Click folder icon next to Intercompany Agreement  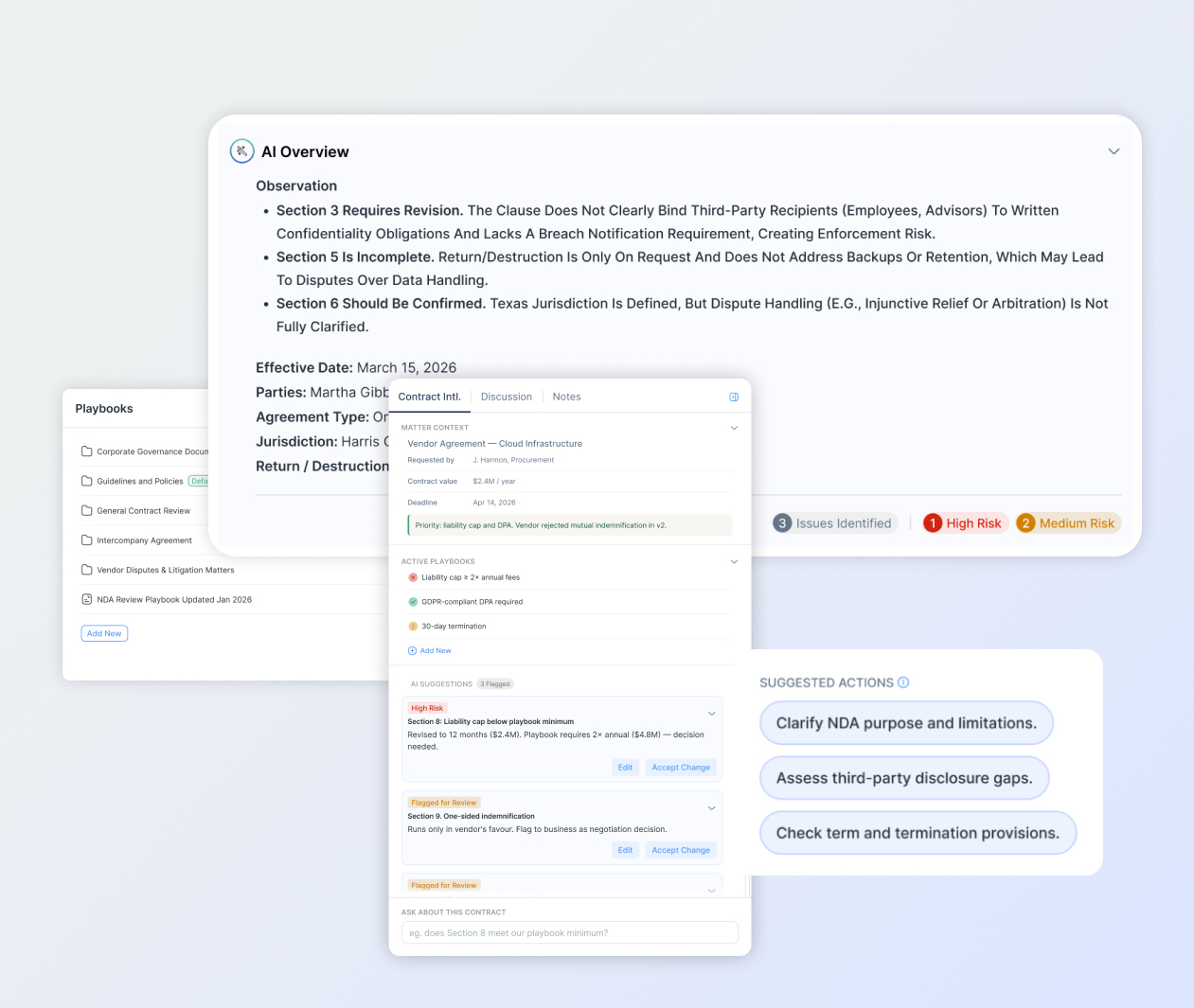(x=87, y=540)
